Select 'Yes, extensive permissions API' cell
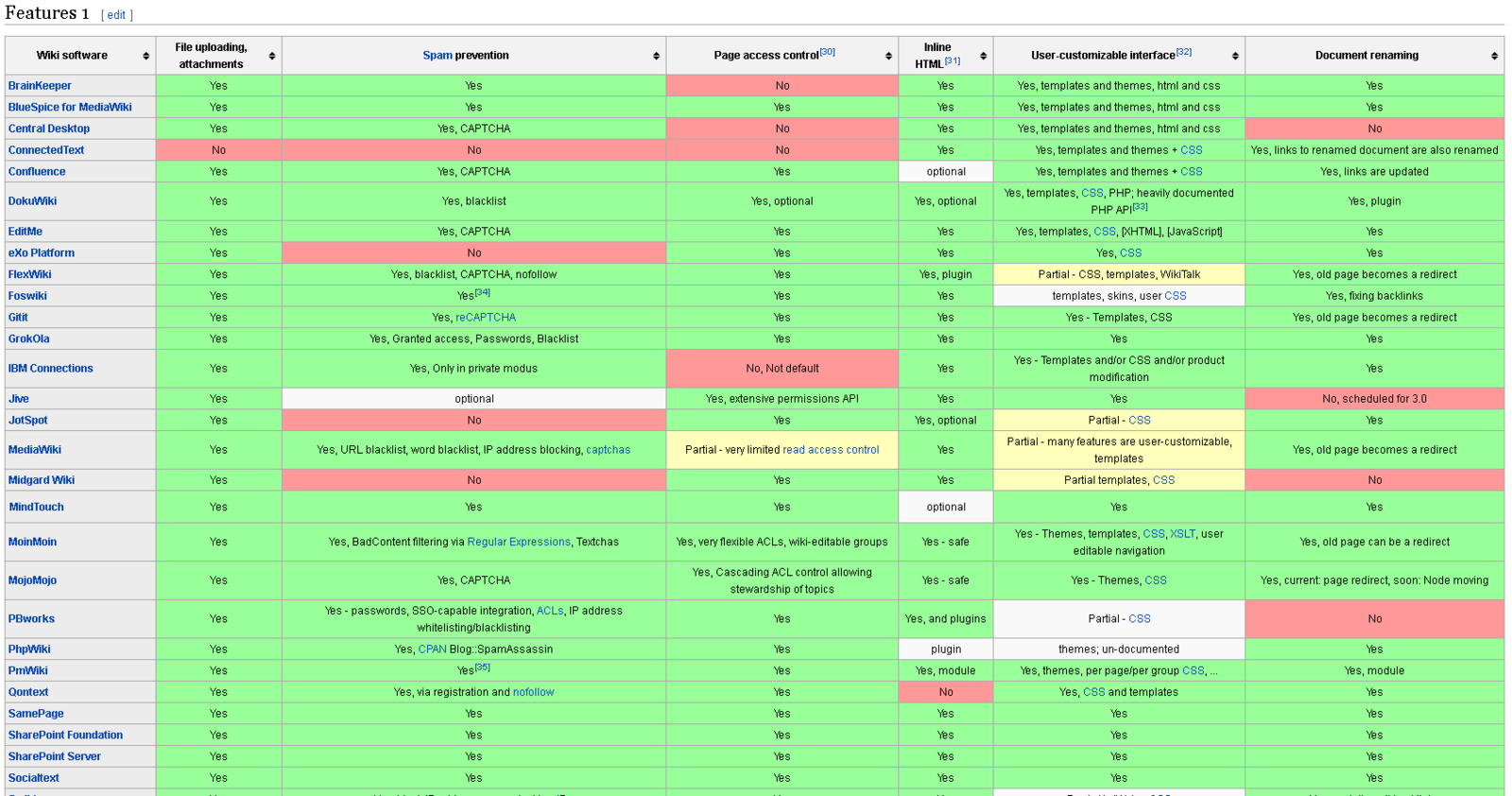Viewport: 1512px width, 796px height. tap(782, 399)
